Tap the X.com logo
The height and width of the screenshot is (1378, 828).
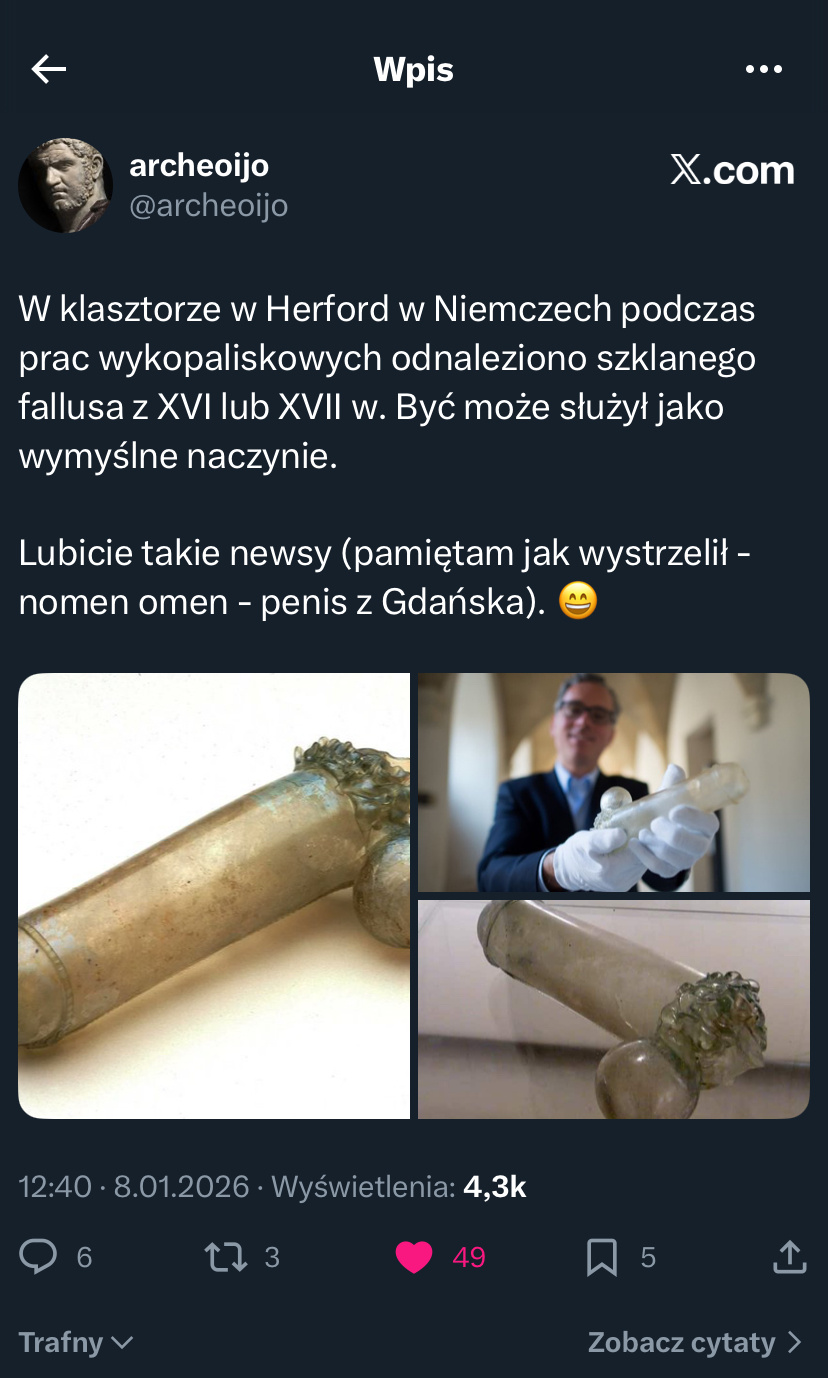(732, 170)
